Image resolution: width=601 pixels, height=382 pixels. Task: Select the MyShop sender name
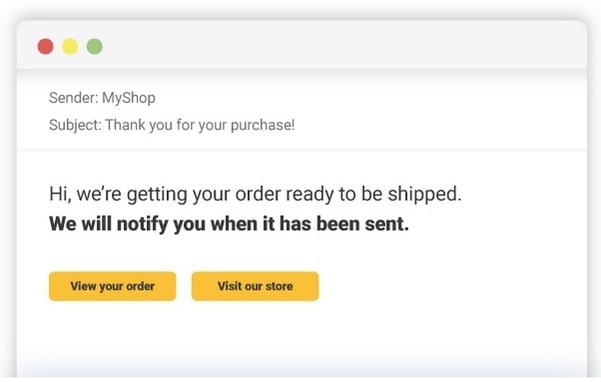(x=129, y=98)
